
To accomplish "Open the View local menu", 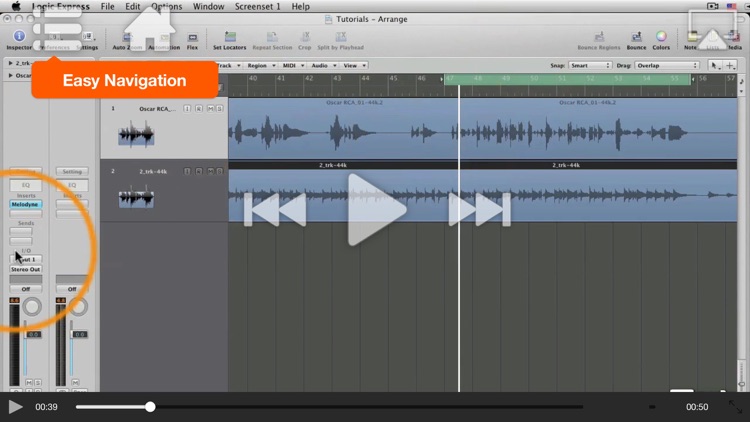I will pyautogui.click(x=354, y=66).
